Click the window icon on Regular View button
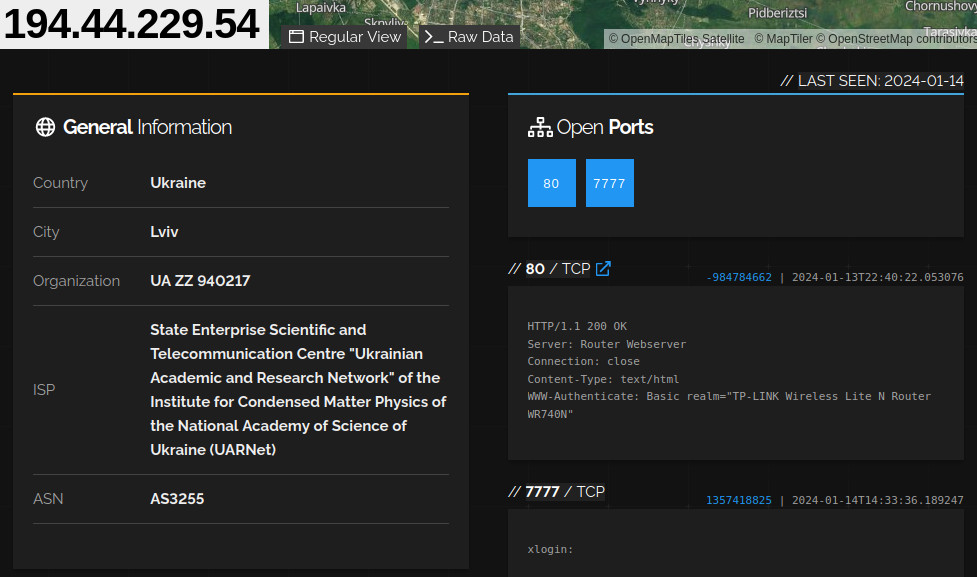The height and width of the screenshot is (577, 977). pyautogui.click(x=297, y=36)
